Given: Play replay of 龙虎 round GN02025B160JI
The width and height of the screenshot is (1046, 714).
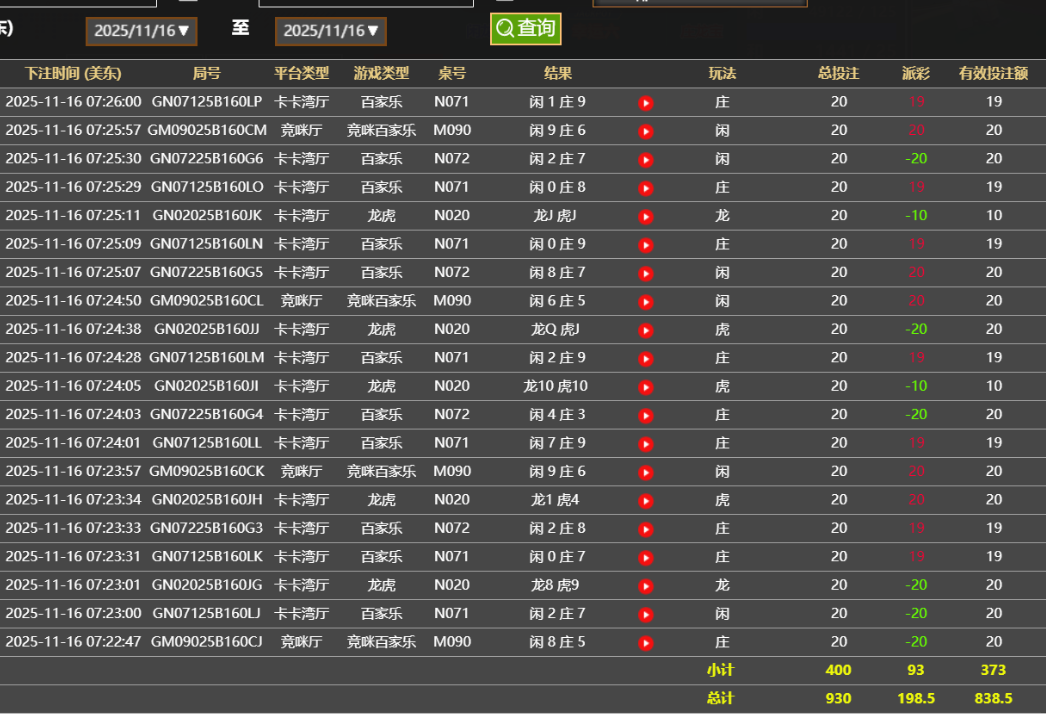Looking at the screenshot, I should pyautogui.click(x=645, y=386).
